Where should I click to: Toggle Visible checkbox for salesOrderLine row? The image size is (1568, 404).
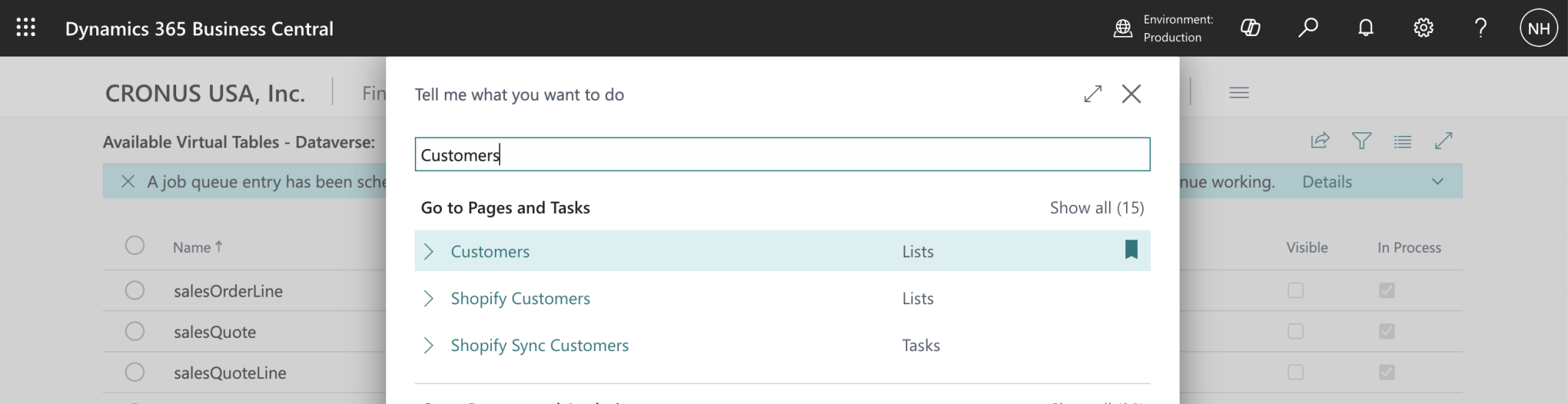coord(1296,291)
